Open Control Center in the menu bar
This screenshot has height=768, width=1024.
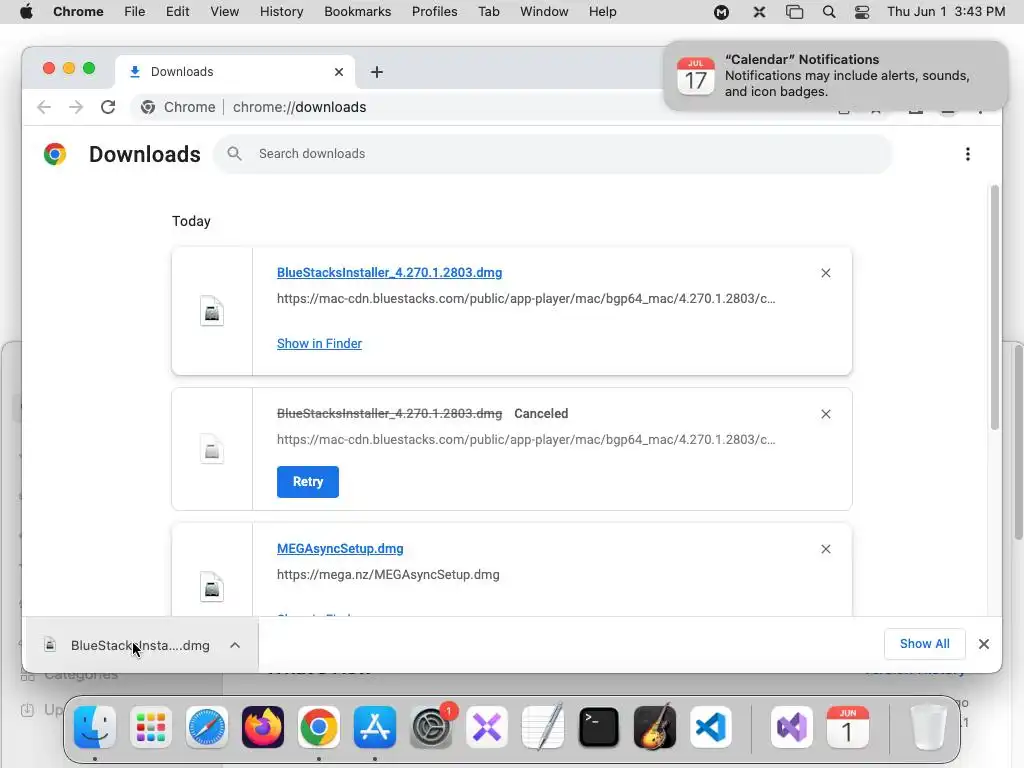click(x=862, y=12)
